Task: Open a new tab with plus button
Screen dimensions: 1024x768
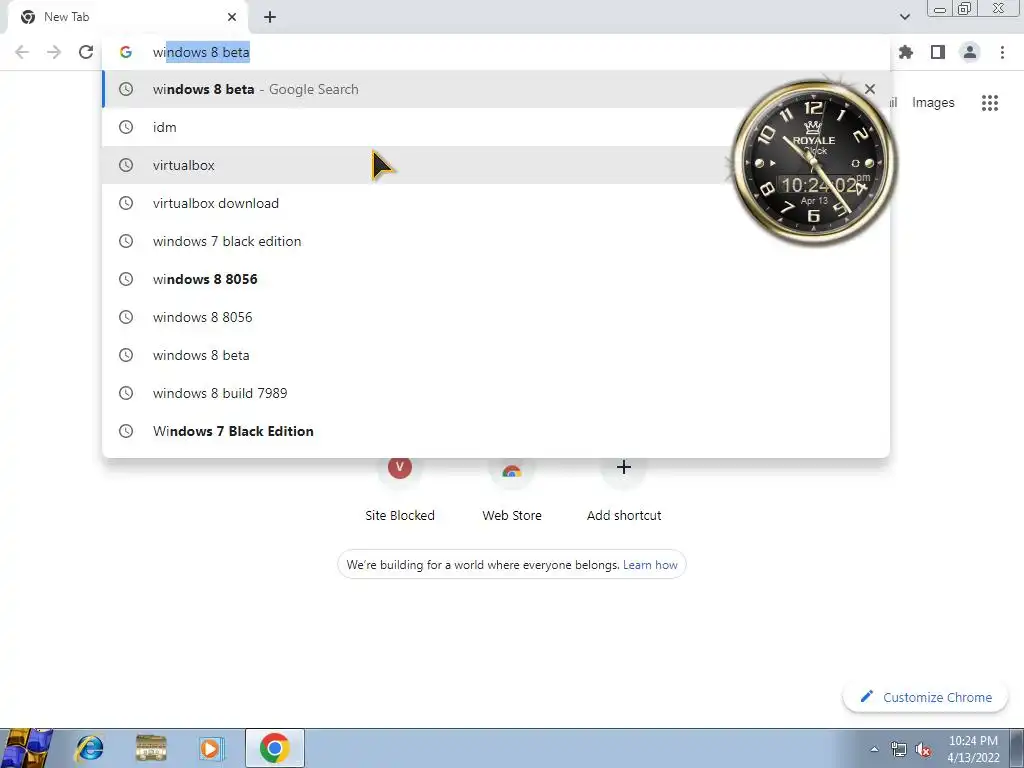Action: click(x=270, y=17)
